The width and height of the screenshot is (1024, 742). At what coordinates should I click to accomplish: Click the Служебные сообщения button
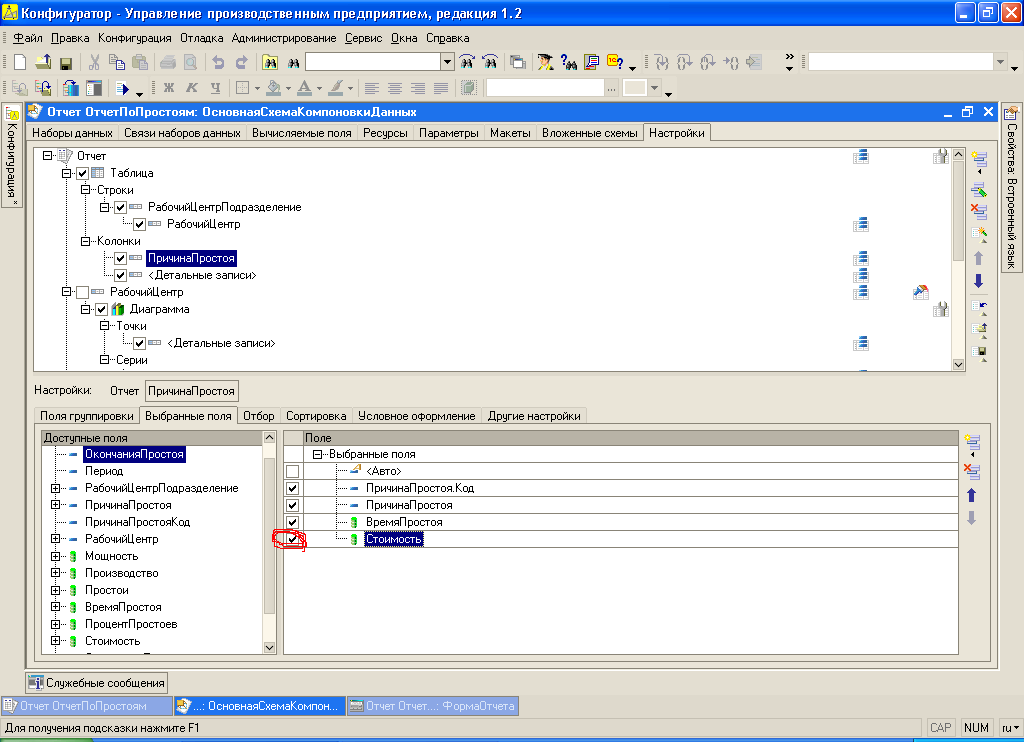tap(97, 683)
